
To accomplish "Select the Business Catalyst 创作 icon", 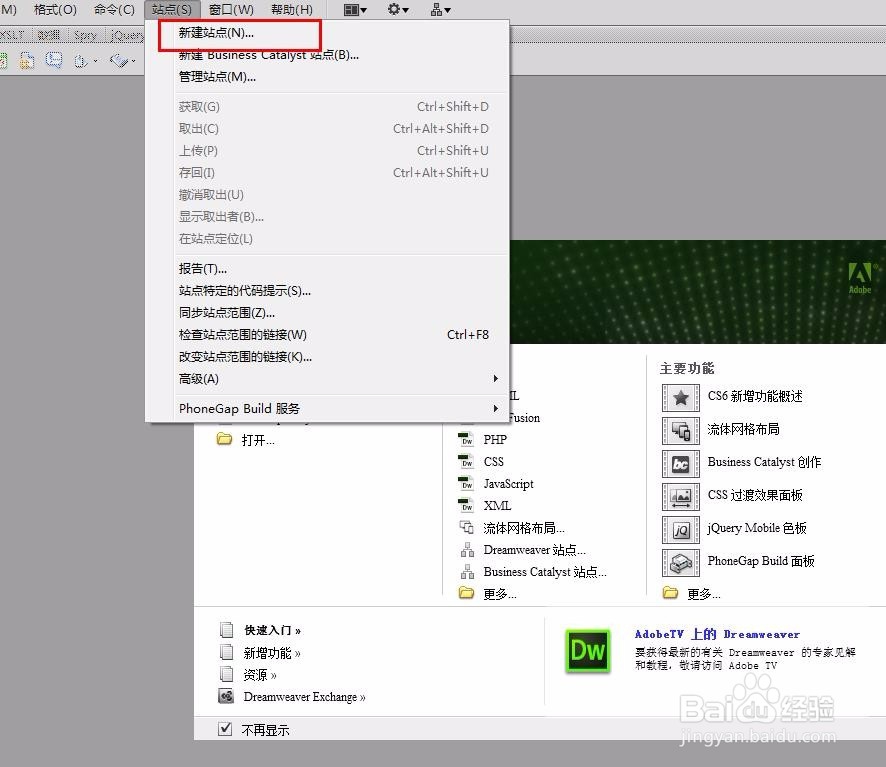I will (681, 463).
